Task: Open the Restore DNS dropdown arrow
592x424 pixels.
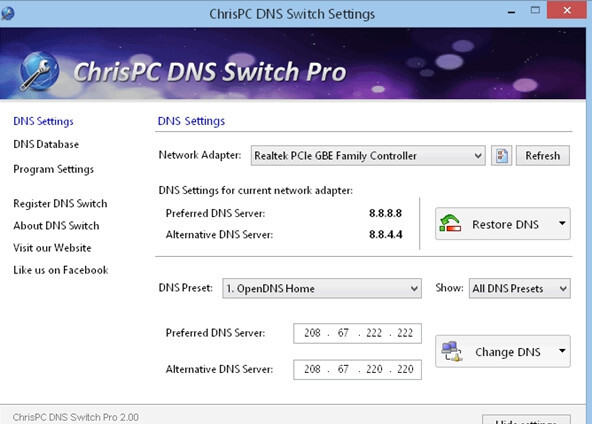Action: (x=562, y=224)
